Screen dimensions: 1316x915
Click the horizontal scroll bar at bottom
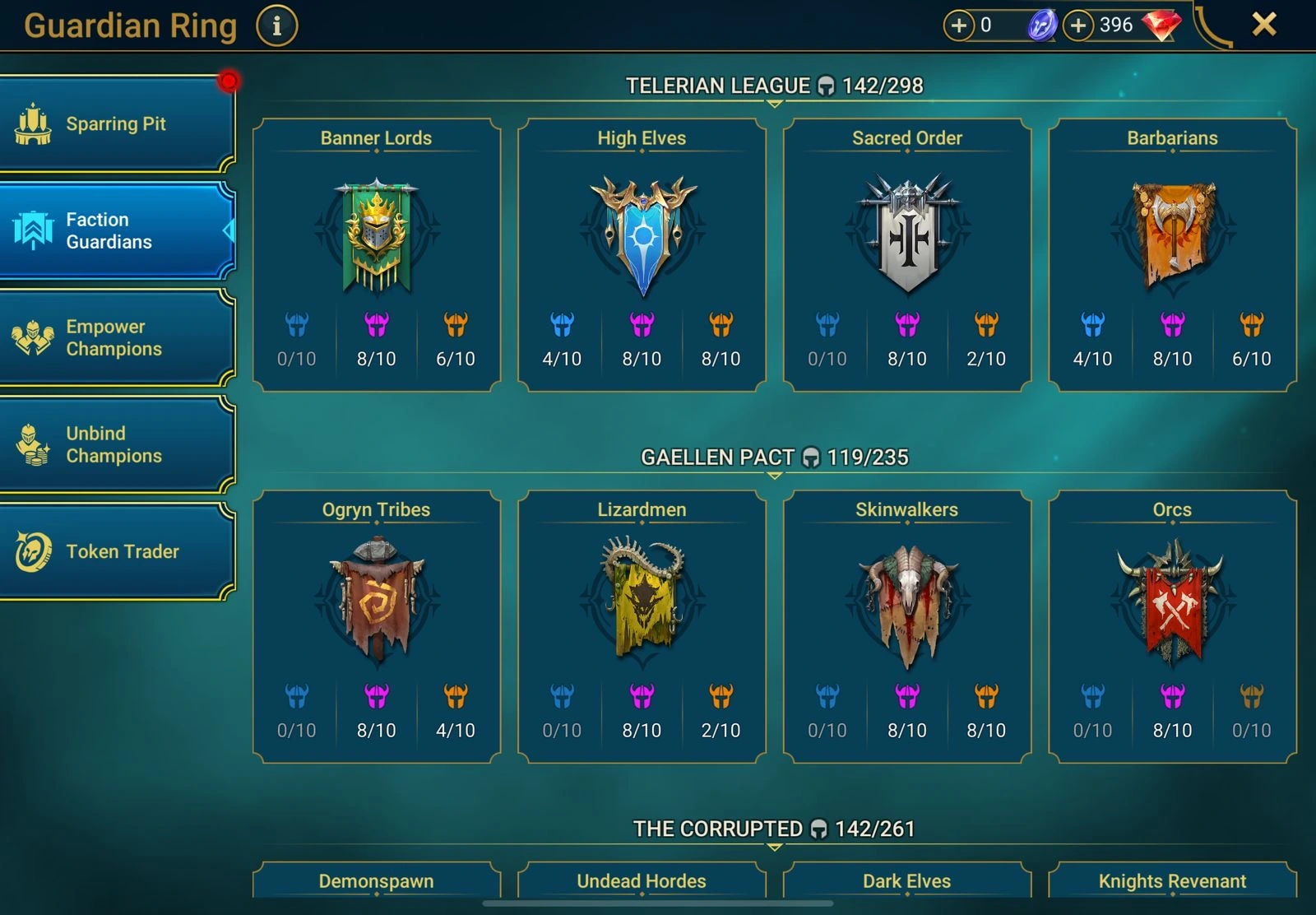tap(658, 903)
